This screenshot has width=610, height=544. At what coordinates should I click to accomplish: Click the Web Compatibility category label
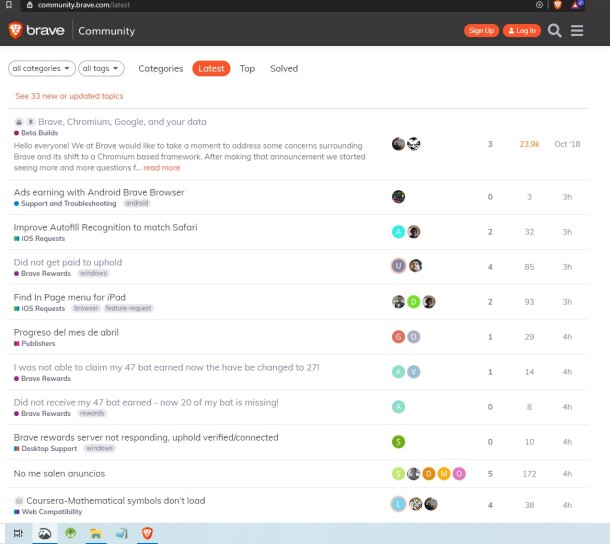(48, 512)
